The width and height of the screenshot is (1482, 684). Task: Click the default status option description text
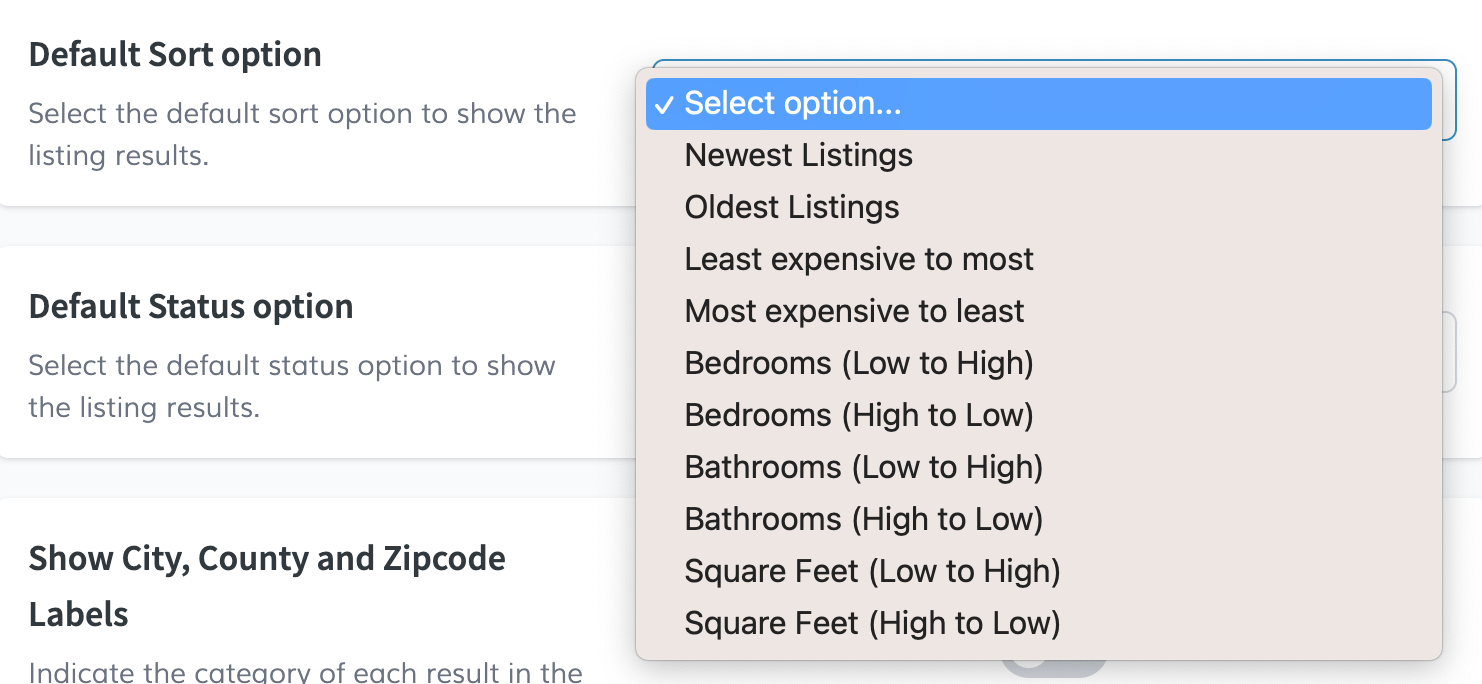tap(292, 386)
